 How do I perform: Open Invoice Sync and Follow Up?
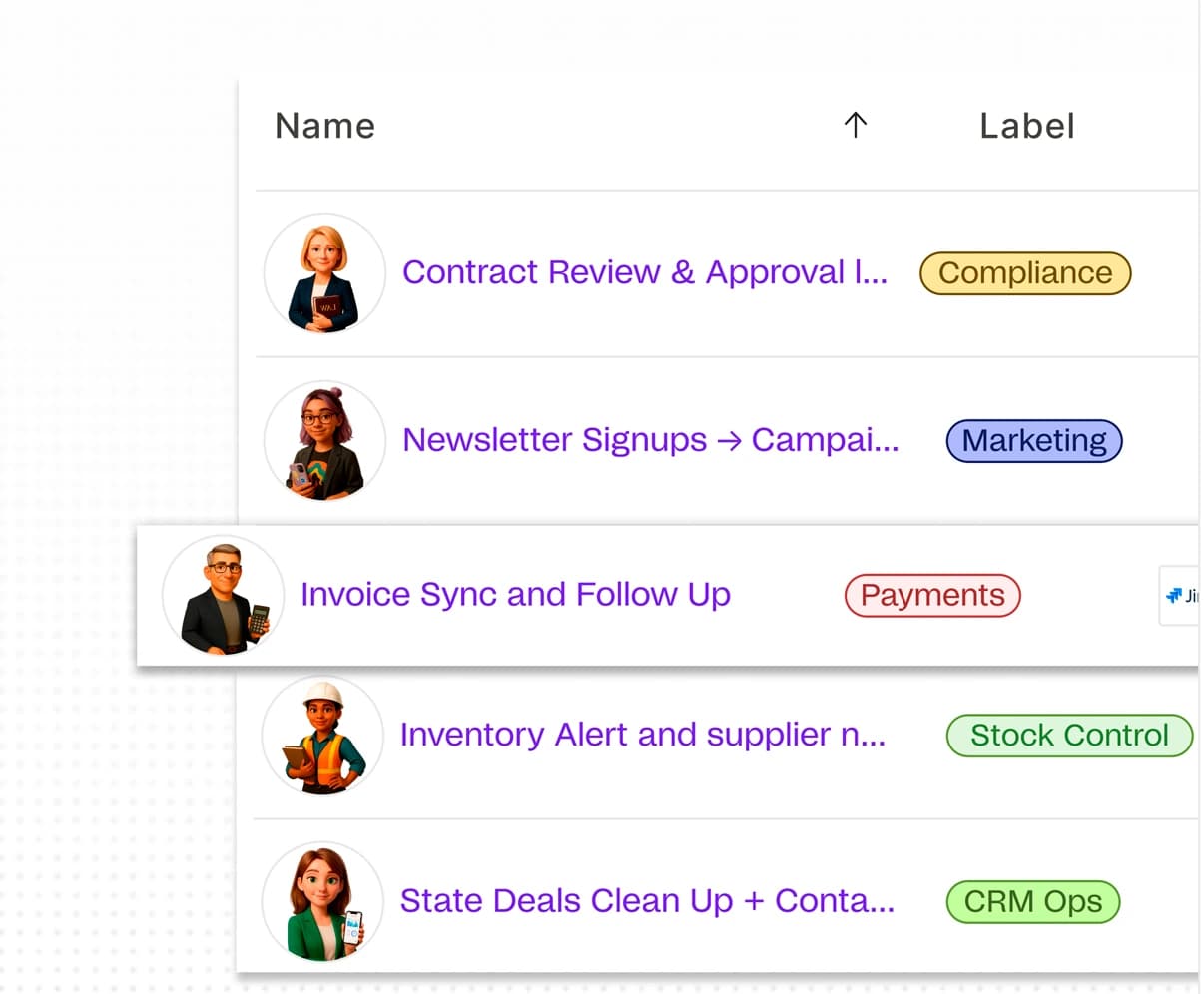515,595
